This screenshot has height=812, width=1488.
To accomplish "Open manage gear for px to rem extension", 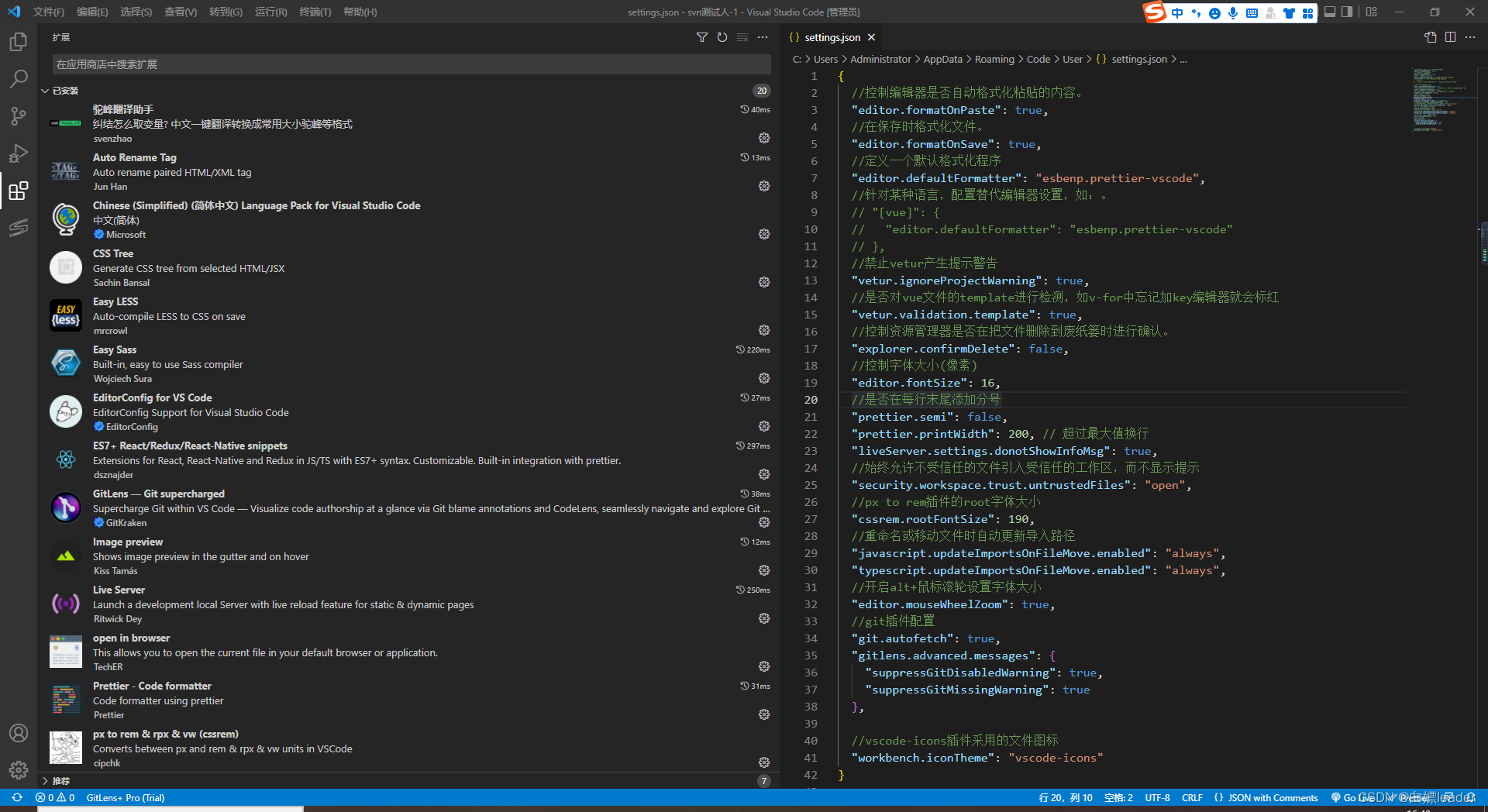I will [764, 762].
